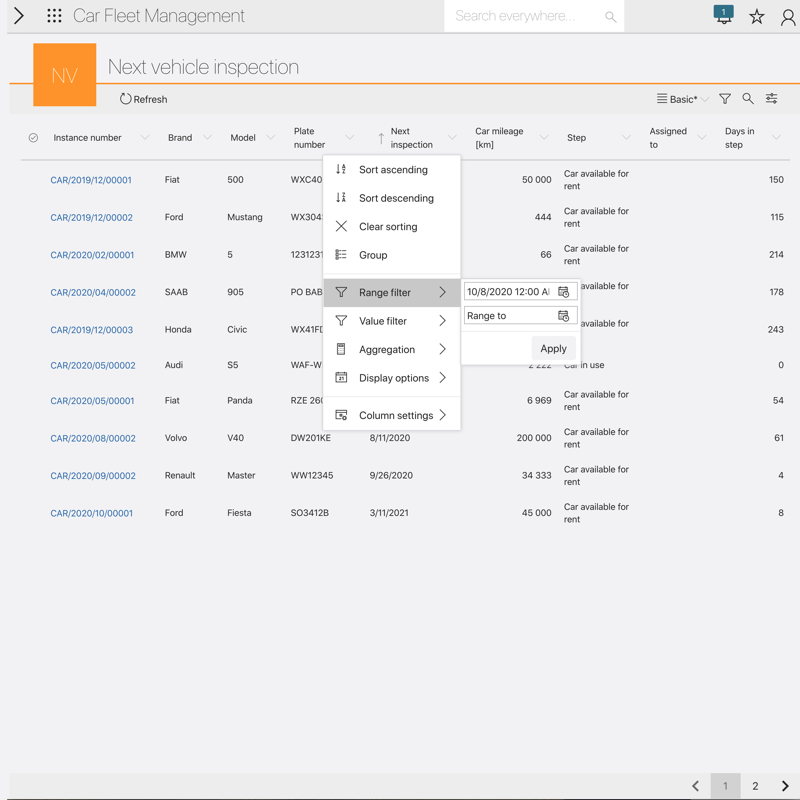Open the Basic view dropdown
800x800 pixels.
[x=682, y=99]
